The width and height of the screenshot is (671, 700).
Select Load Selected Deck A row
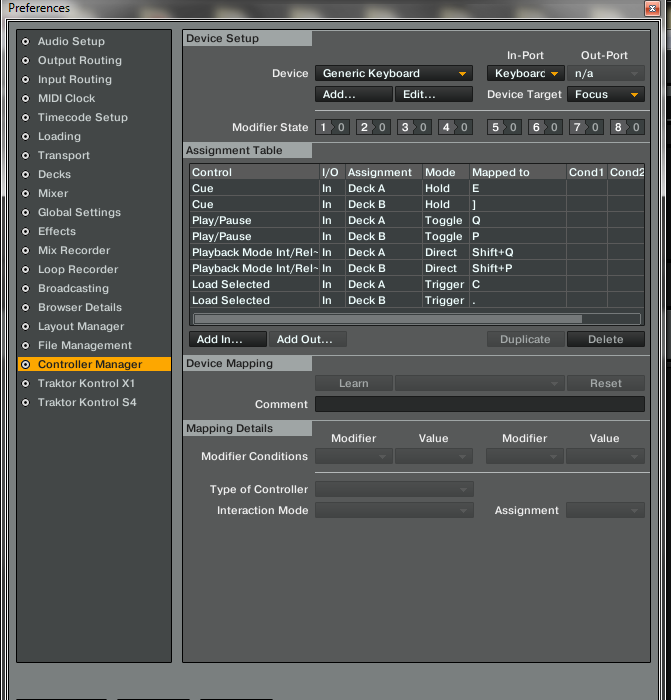coord(417,285)
